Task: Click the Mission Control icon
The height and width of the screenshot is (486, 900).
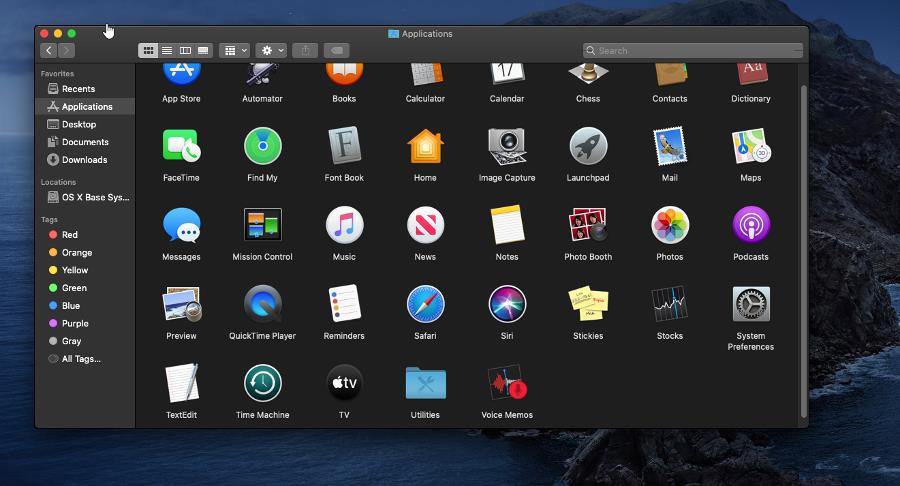Action: (263, 225)
